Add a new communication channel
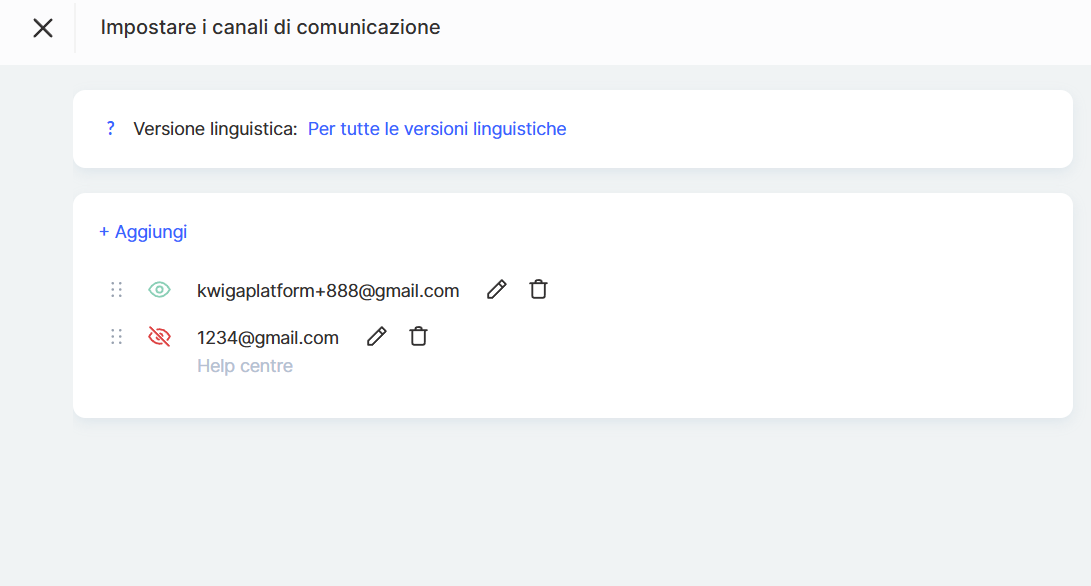Image resolution: width=1091 pixels, height=586 pixels. (143, 232)
